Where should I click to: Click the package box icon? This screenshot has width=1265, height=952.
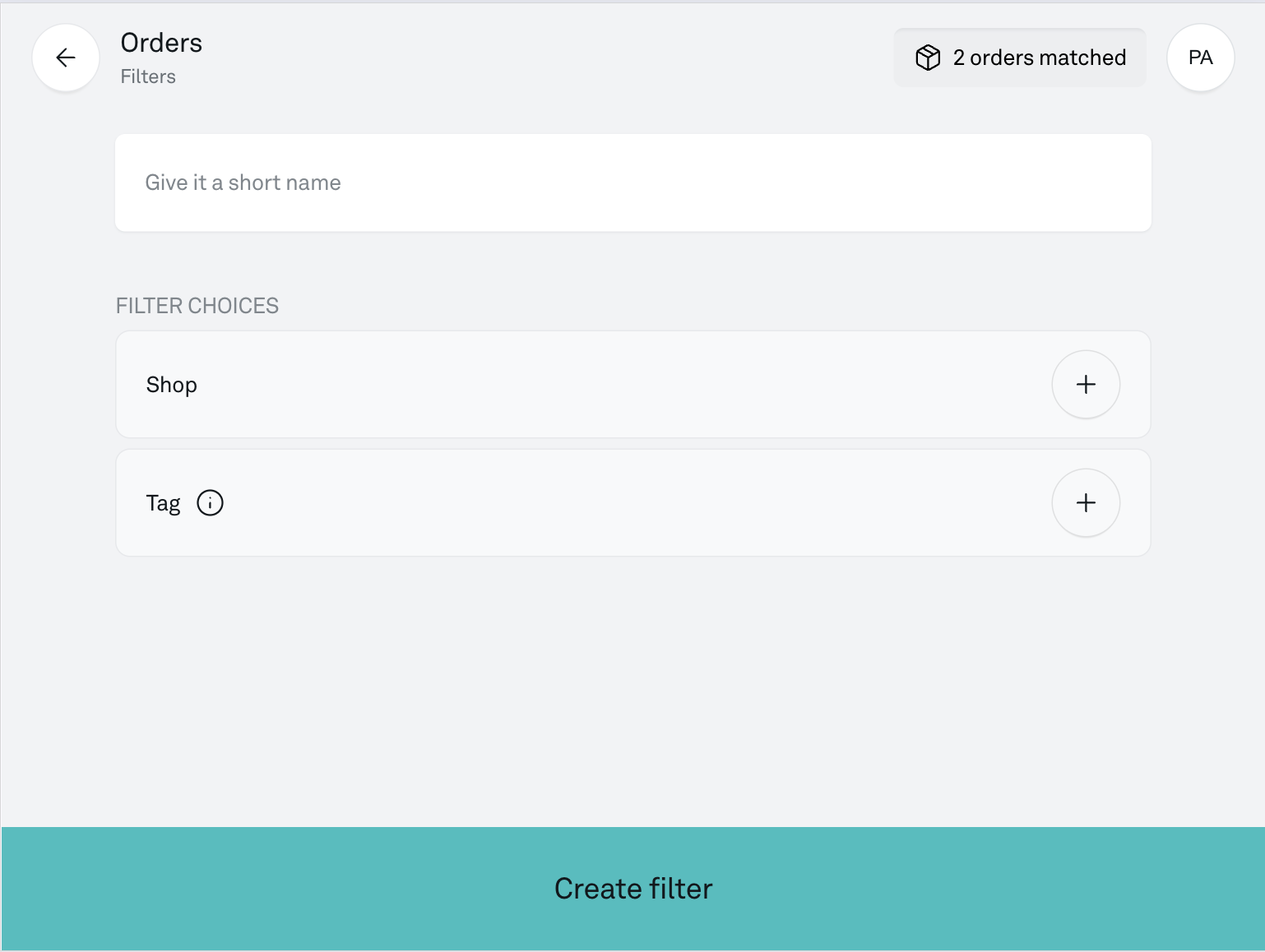928,58
